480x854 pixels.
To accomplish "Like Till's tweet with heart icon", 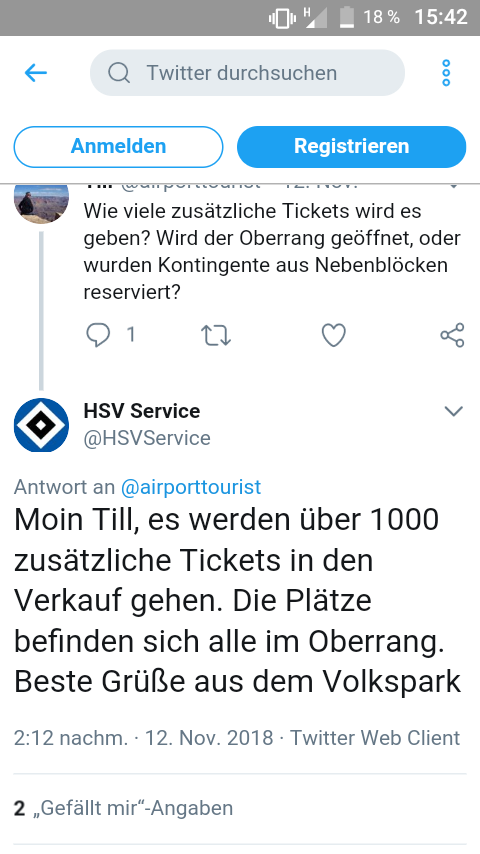I will (333, 335).
